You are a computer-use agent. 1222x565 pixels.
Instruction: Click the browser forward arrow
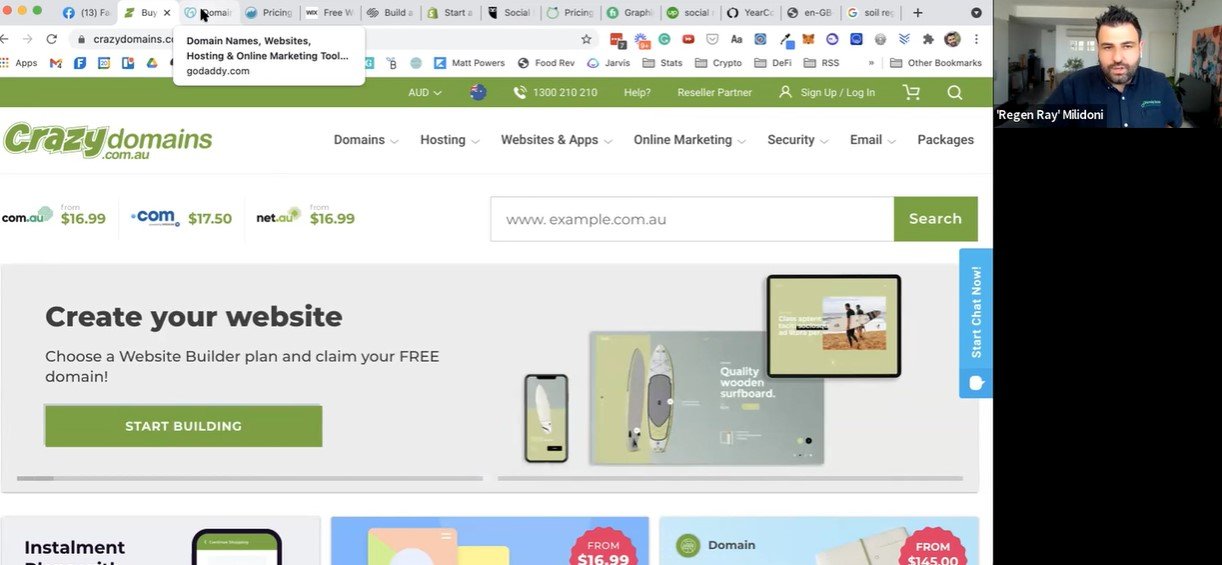pos(27,39)
